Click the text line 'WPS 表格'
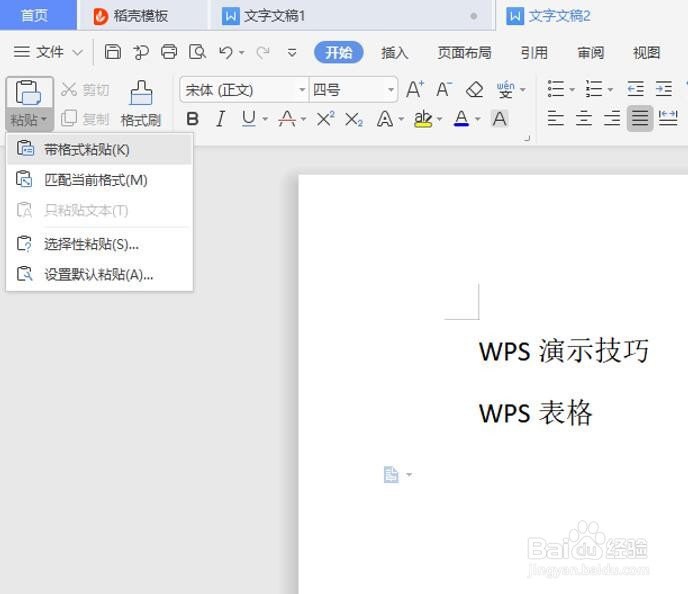 coord(535,413)
